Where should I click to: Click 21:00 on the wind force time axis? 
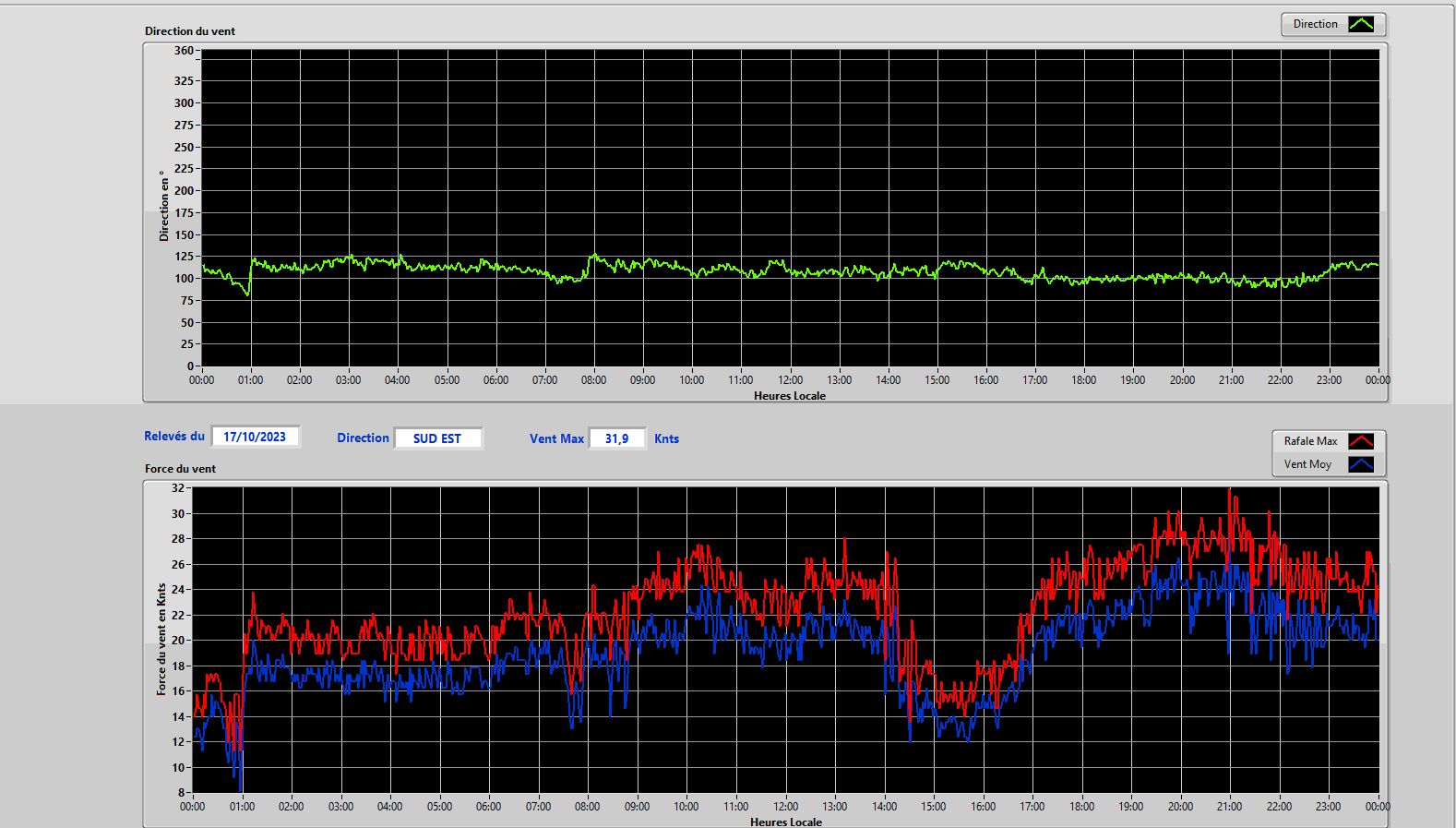1229,807
